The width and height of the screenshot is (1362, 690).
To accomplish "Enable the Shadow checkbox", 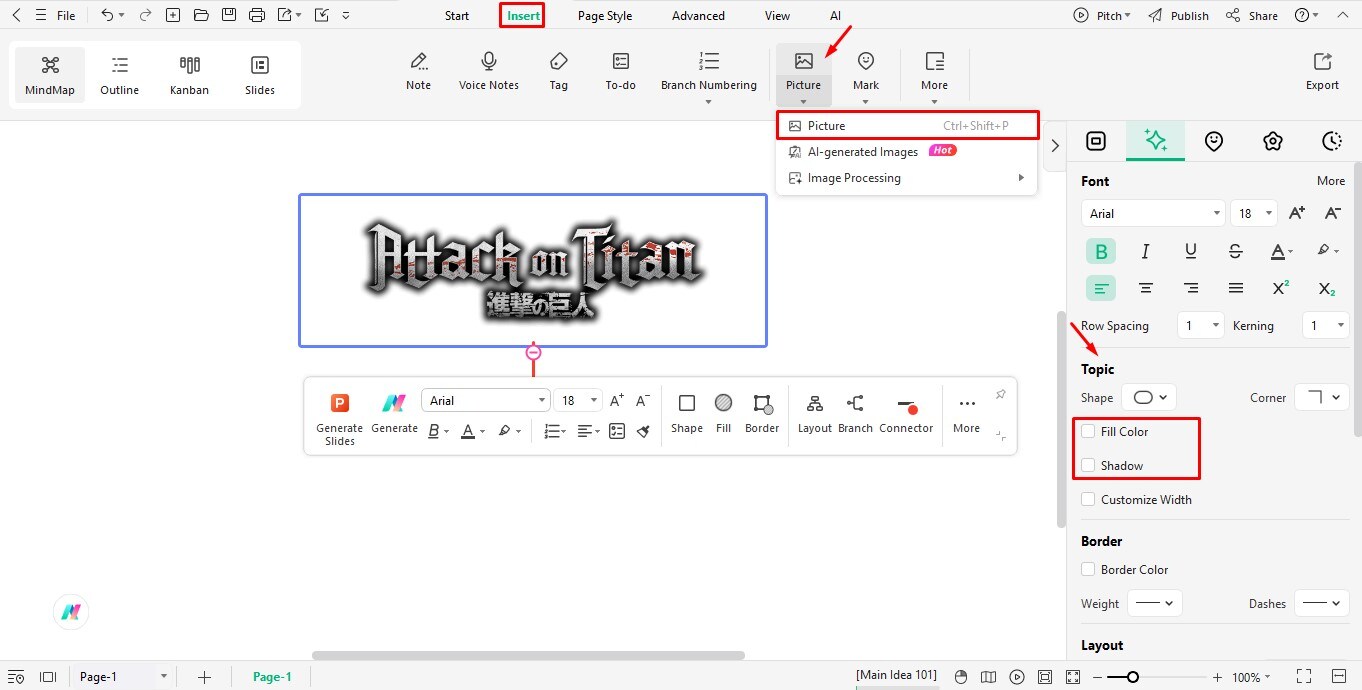I will [1088, 466].
